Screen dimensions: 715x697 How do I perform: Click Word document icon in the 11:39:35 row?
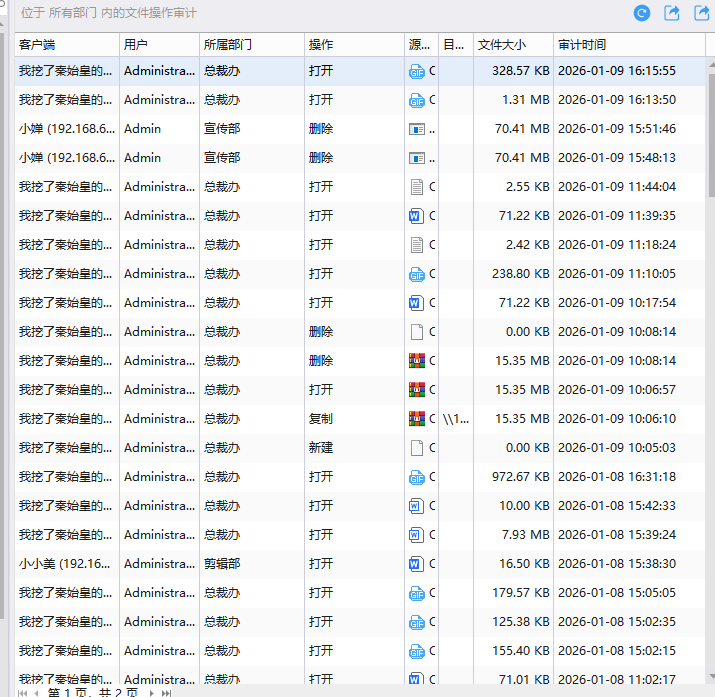[417, 216]
